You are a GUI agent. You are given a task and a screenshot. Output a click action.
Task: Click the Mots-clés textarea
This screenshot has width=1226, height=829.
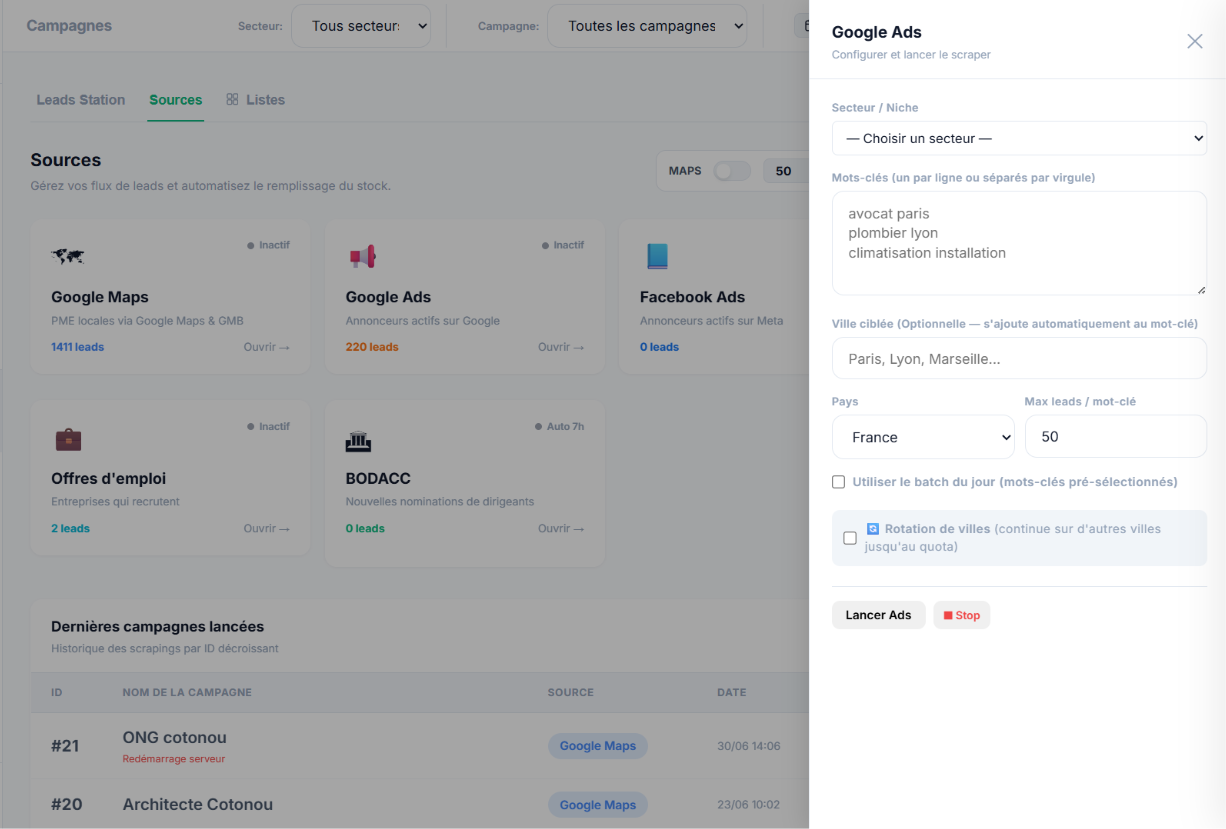tap(1019, 243)
